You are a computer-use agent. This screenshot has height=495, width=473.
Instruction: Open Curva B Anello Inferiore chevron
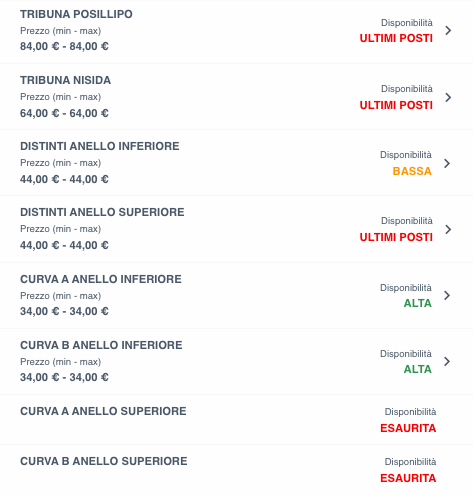[447, 361]
